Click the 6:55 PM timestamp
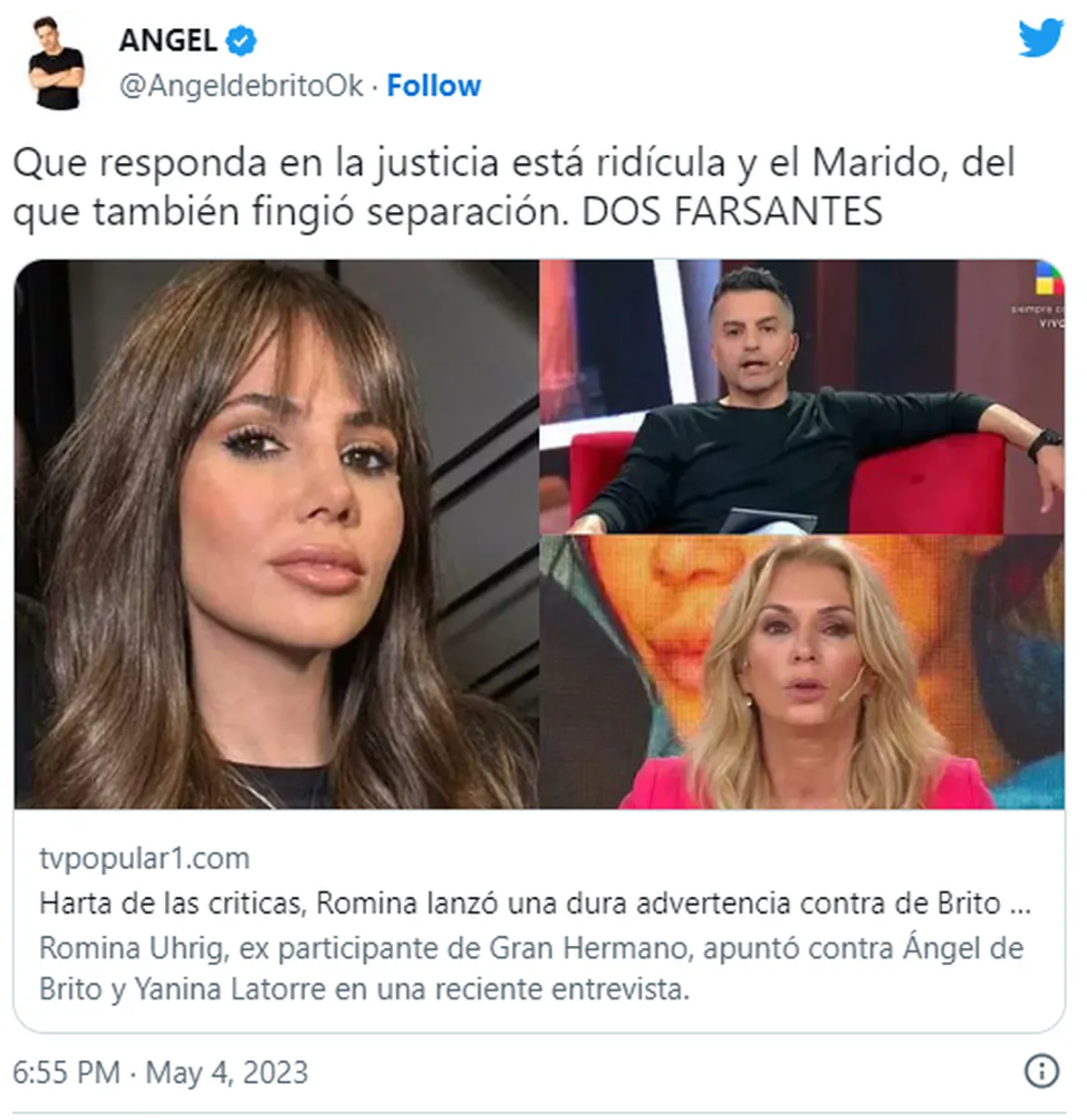The height and width of the screenshot is (1120, 1087). pyautogui.click(x=66, y=1072)
